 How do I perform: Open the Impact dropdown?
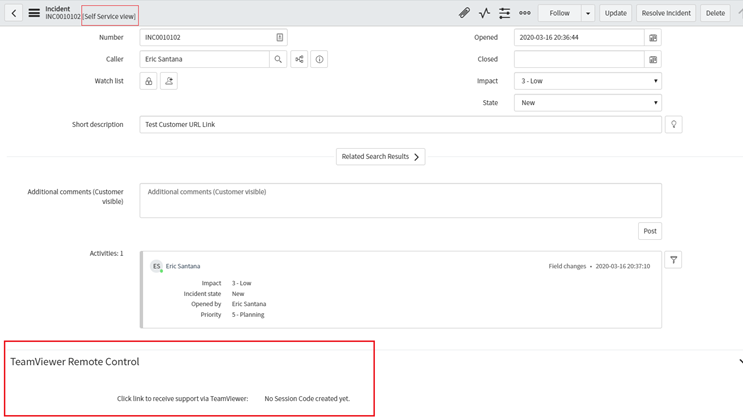click(588, 81)
